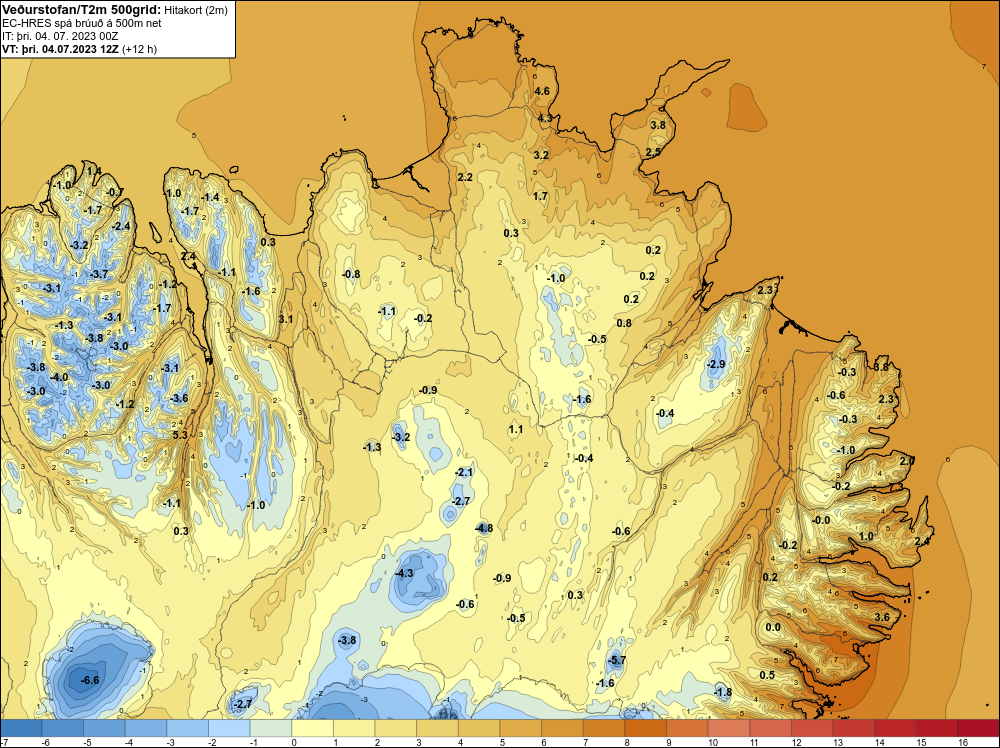The image size is (1000, 748).
Task: Select the legend color band between 15 and 16
Action: pos(938,728)
